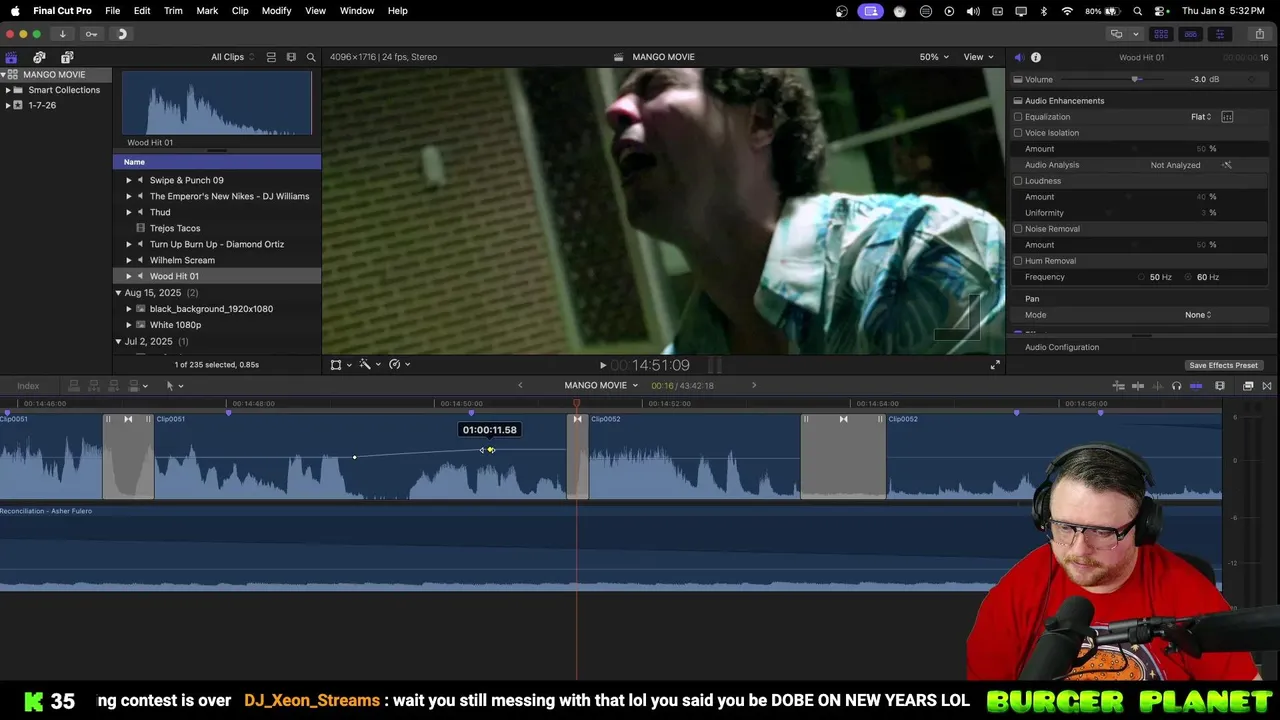Enable the Voice Isolation checkbox

1018,133
